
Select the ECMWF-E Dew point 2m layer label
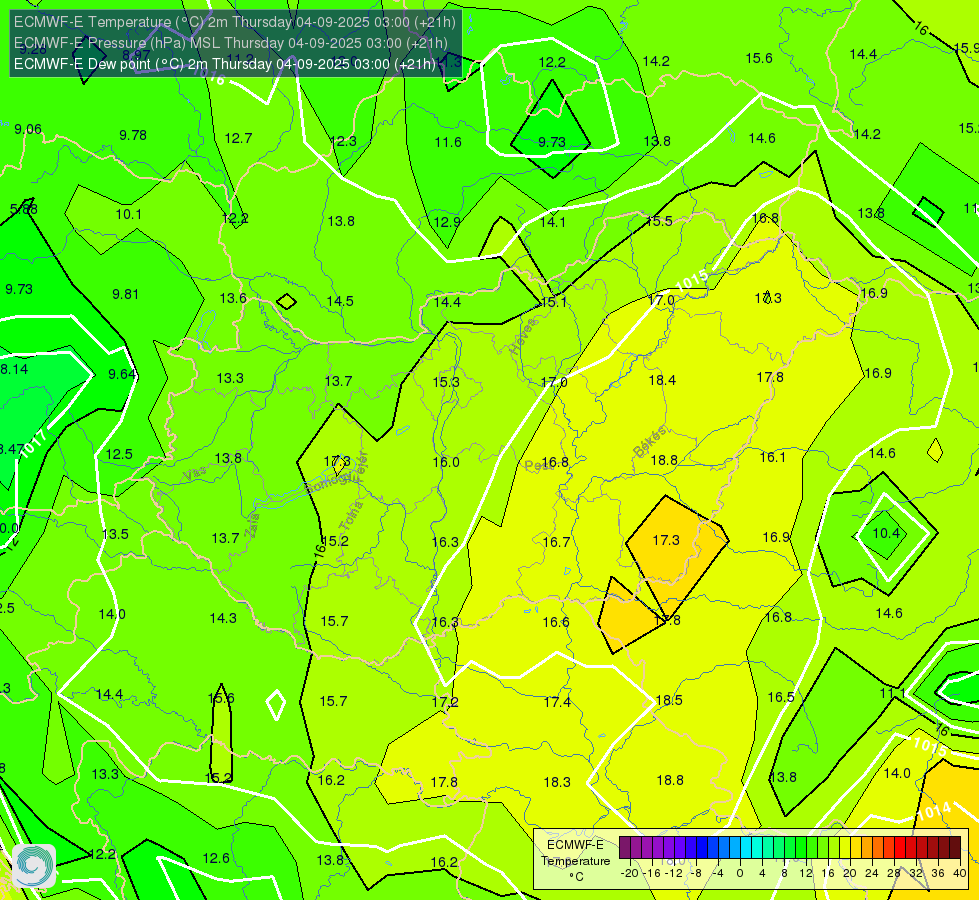point(225,64)
